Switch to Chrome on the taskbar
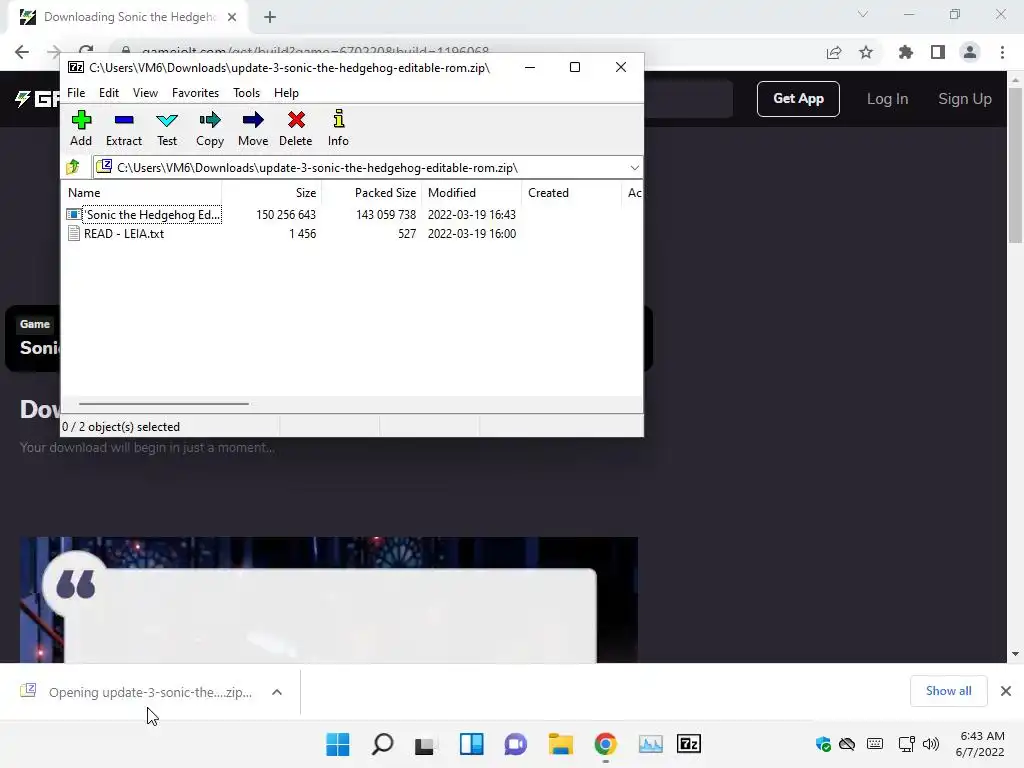This screenshot has height=768, width=1024. (605, 744)
